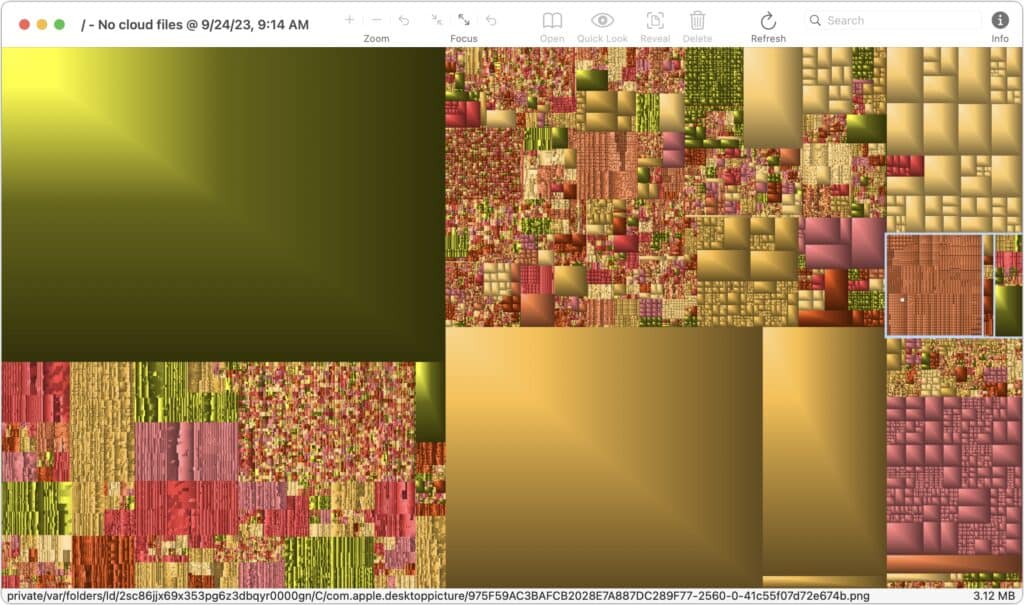1024x605 pixels.
Task: Click the zoom in plus icon
Action: [349, 20]
